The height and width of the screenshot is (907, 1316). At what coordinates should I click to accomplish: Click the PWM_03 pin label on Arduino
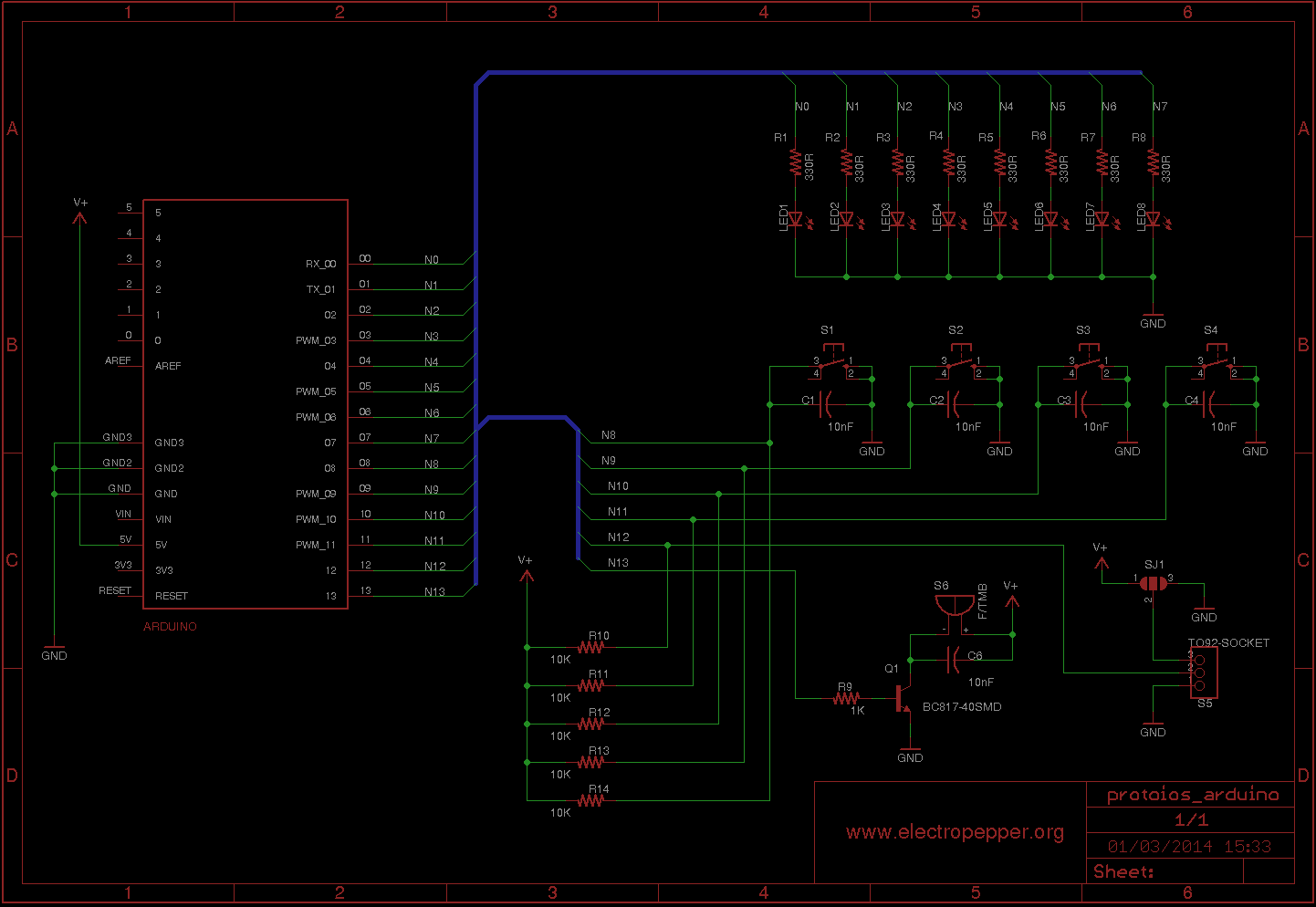[316, 340]
